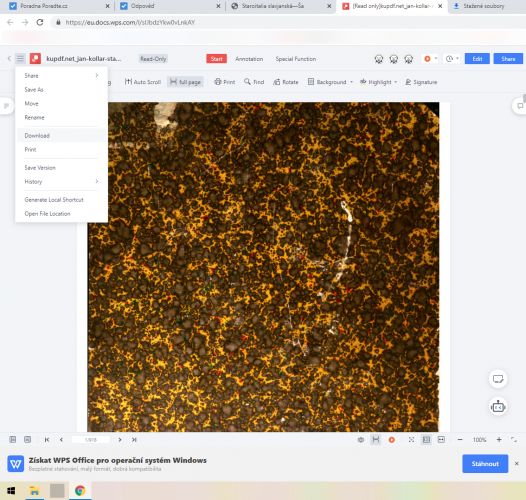
Task: Click the zoom in plus icon
Action: [499, 440]
